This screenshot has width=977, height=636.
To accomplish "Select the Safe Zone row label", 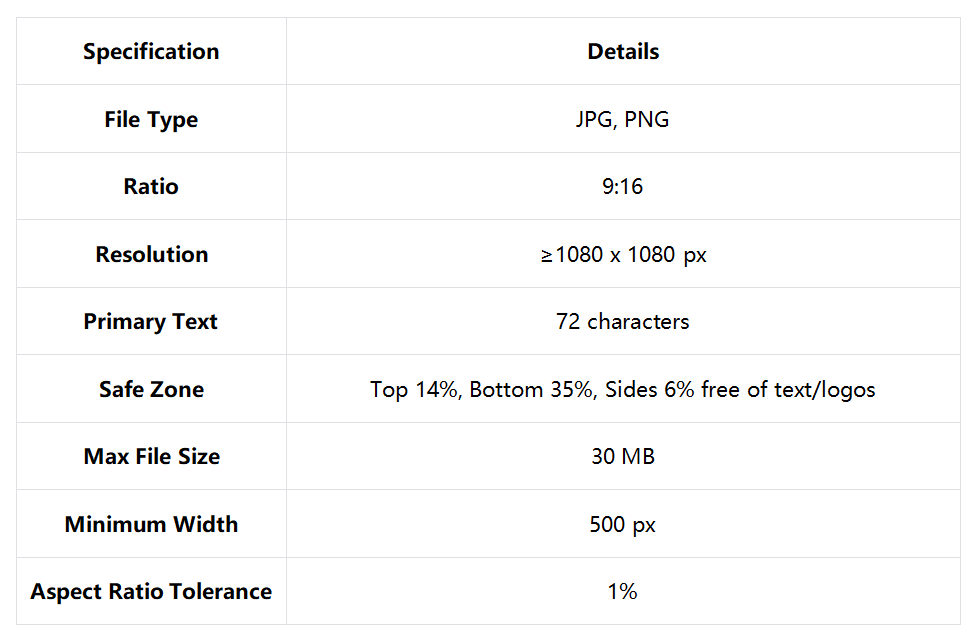I will tap(151, 390).
